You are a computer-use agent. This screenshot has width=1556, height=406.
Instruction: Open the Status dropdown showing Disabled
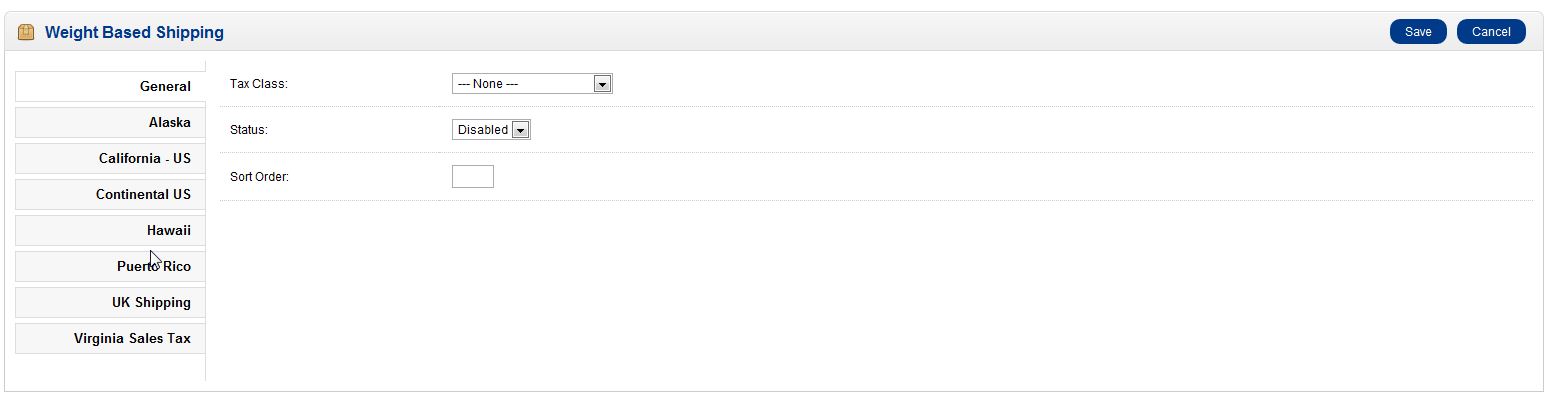(x=491, y=130)
